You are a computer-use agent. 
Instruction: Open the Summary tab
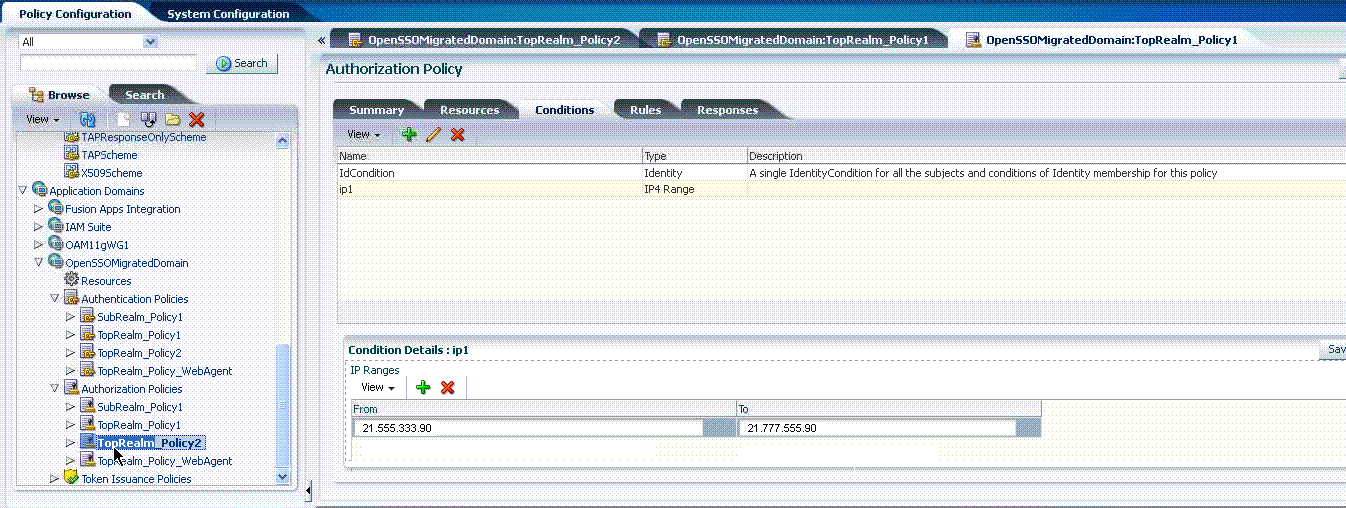(376, 110)
